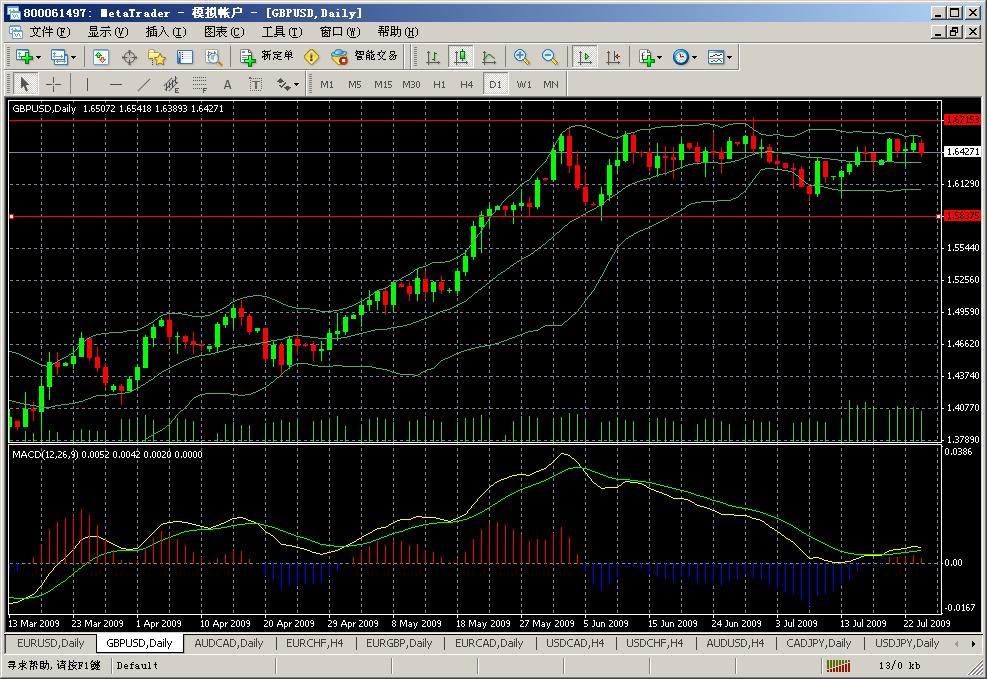Image resolution: width=987 pixels, height=679 pixels.
Task: Open the chart periods clock dropdown
Action: click(x=685, y=57)
